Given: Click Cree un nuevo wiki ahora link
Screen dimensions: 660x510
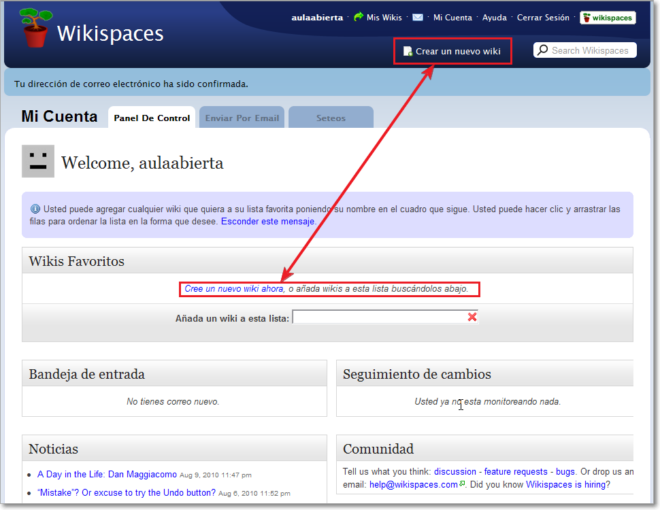Looking at the screenshot, I should point(234,289).
